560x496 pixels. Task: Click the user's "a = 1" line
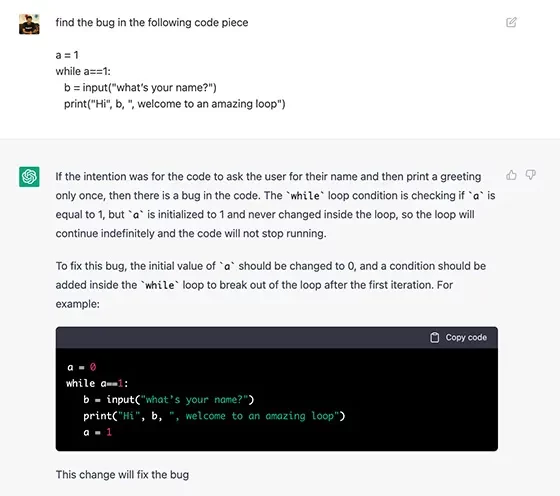click(67, 55)
